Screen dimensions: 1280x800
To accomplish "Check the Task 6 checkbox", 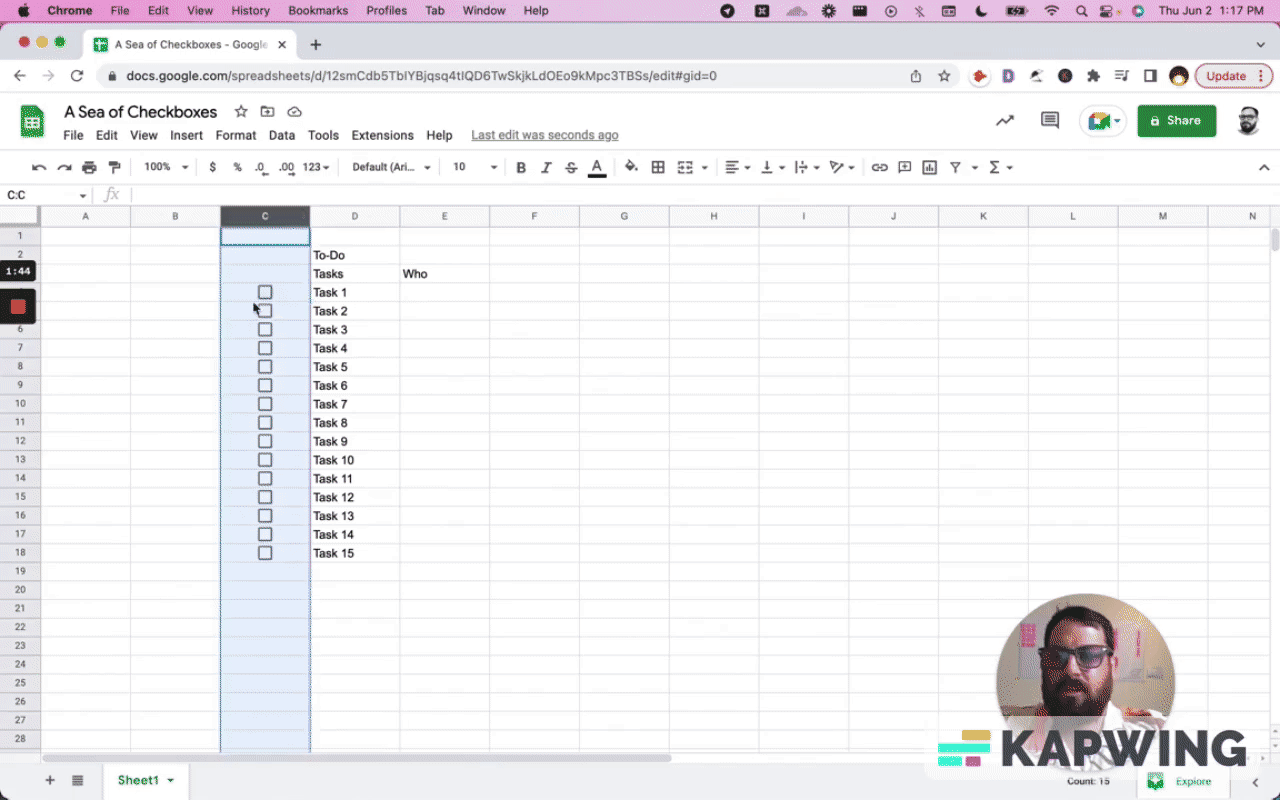I will pyautogui.click(x=265, y=385).
